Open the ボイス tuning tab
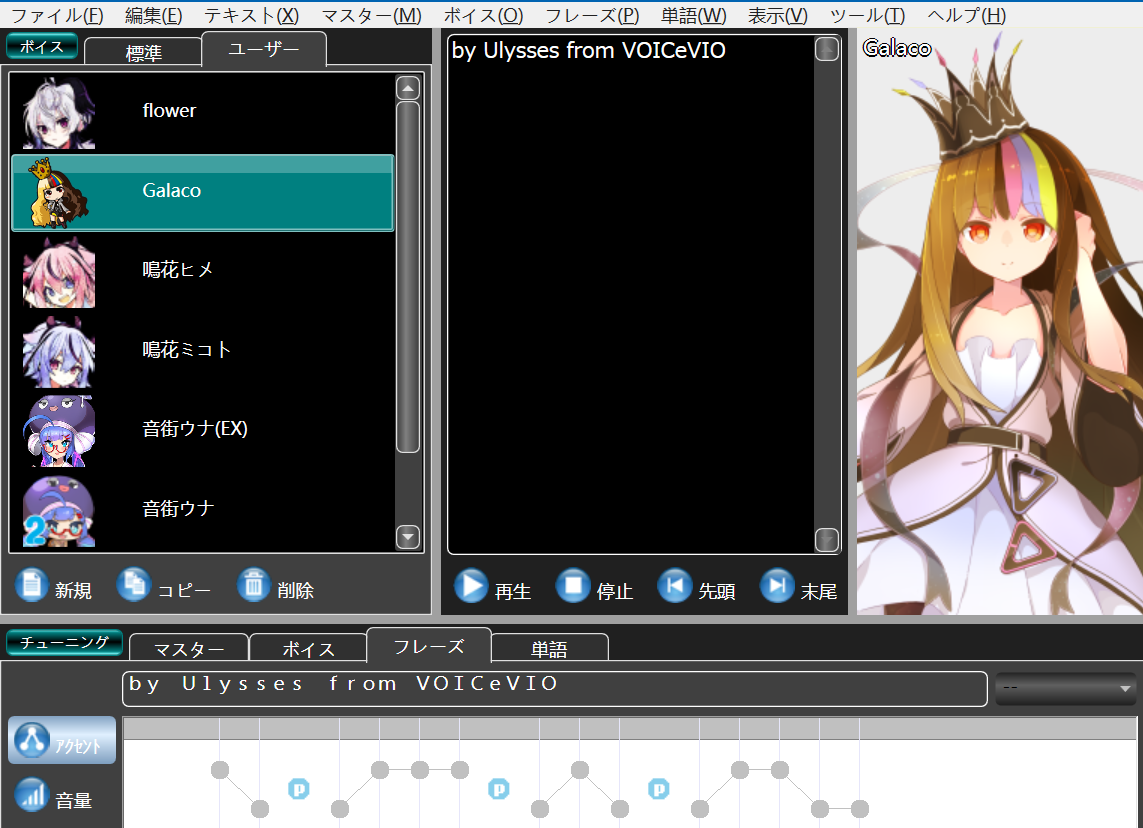Viewport: 1143px width, 828px height. (x=308, y=648)
